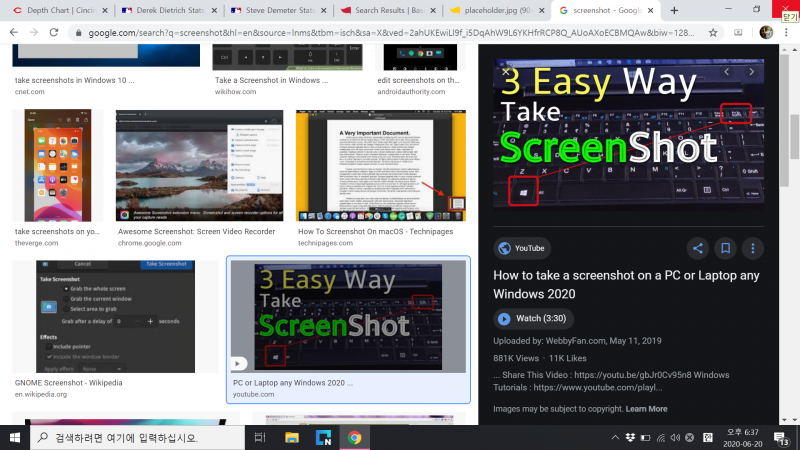Image resolution: width=800 pixels, height=450 pixels.
Task: Open a new browser tab
Action: (x=675, y=10)
